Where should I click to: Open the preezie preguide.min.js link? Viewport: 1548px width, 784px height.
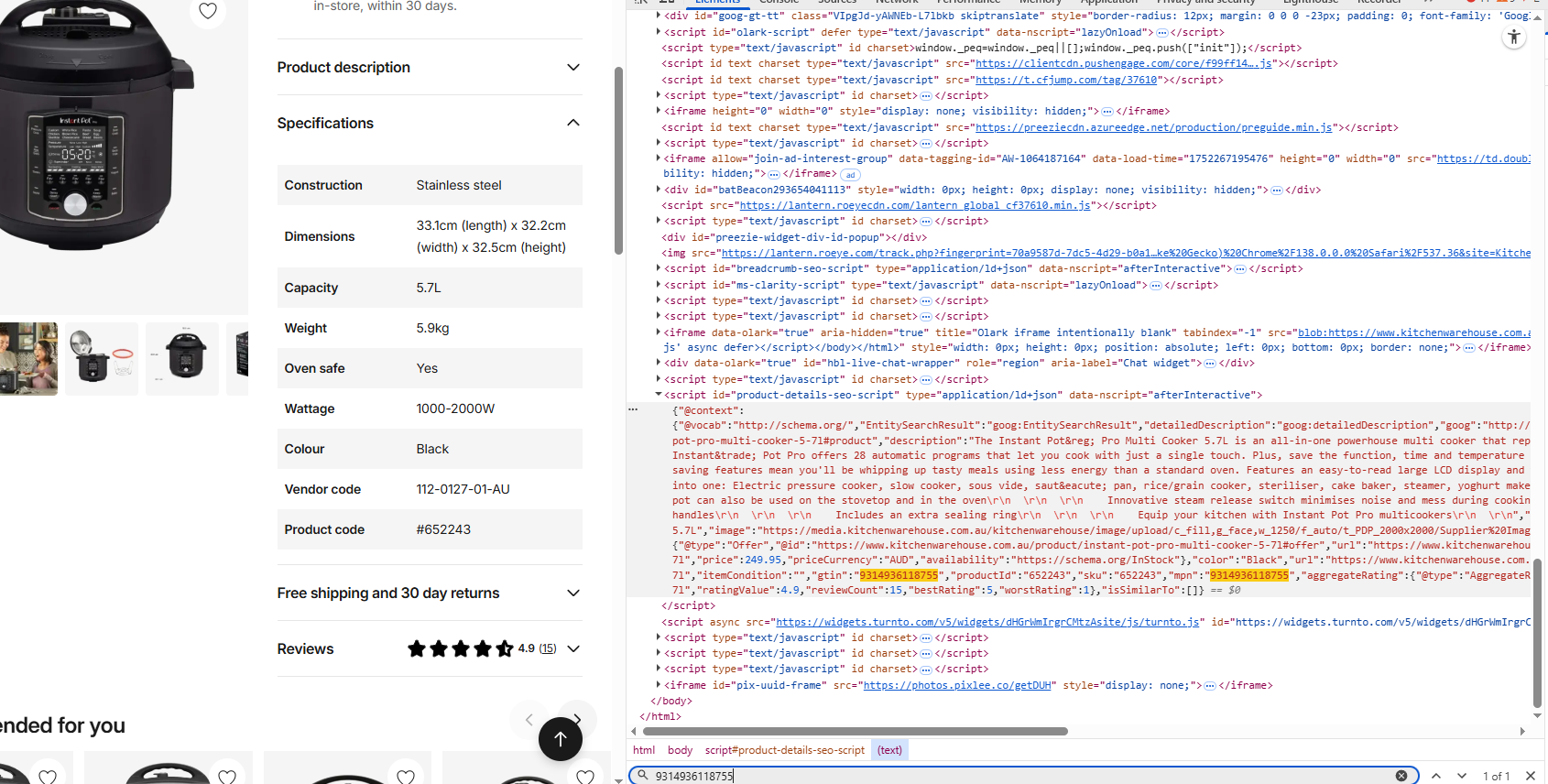(x=1153, y=127)
